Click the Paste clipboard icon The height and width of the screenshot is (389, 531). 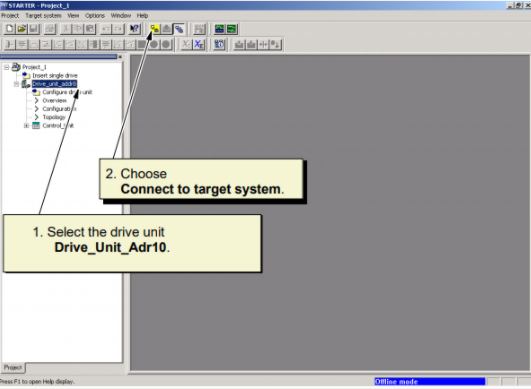pyautogui.click(x=90, y=29)
